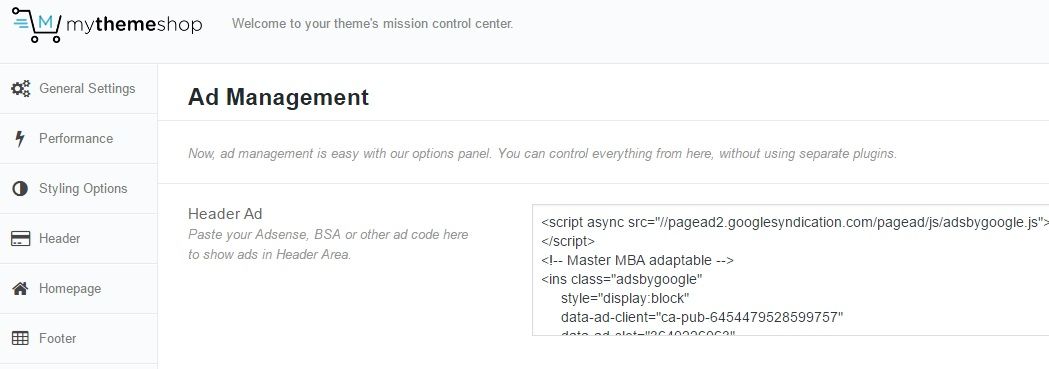Image resolution: width=1049 pixels, height=369 pixels.
Task: Click the lightning bolt Performance icon
Action: pyautogui.click(x=20, y=138)
